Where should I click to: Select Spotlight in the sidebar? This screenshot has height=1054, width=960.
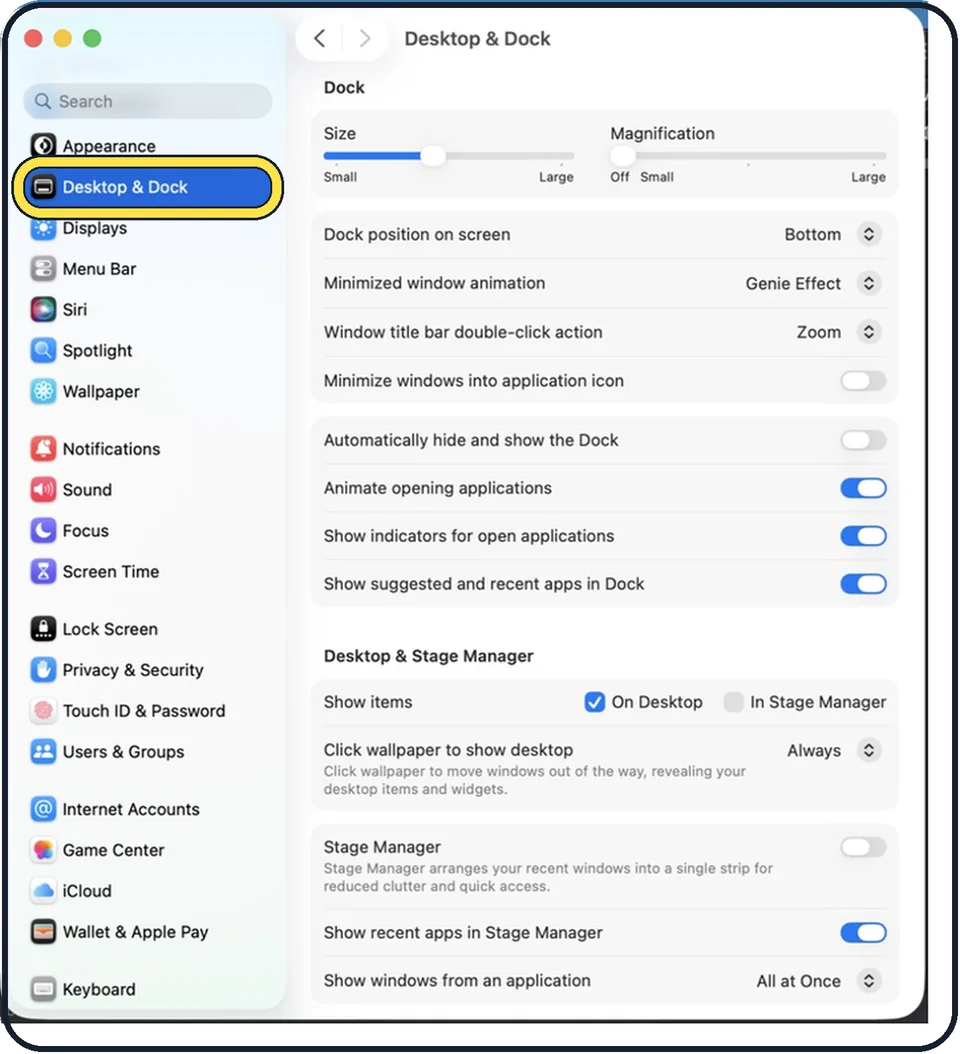coord(97,350)
